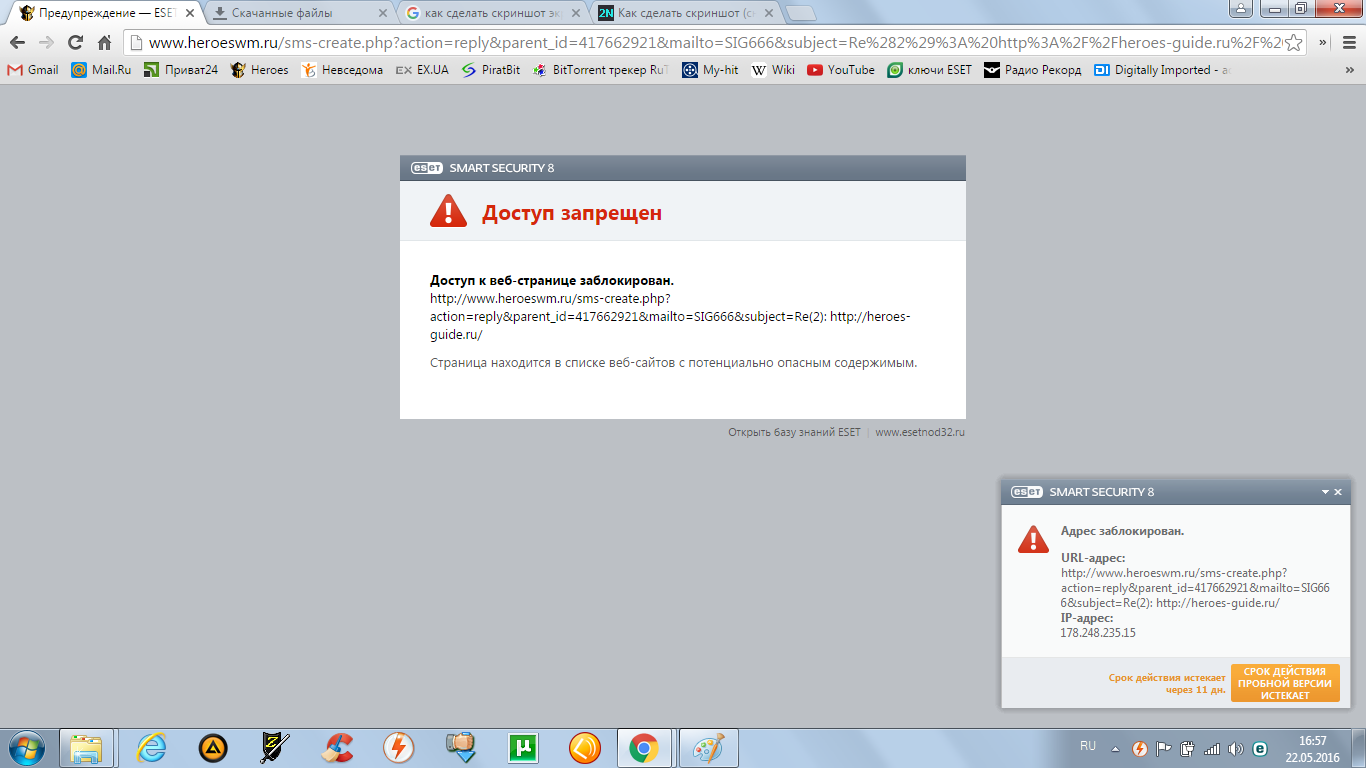Screen dimensions: 1366x768
Task: Open the My-hit bookmark
Action: 710,70
